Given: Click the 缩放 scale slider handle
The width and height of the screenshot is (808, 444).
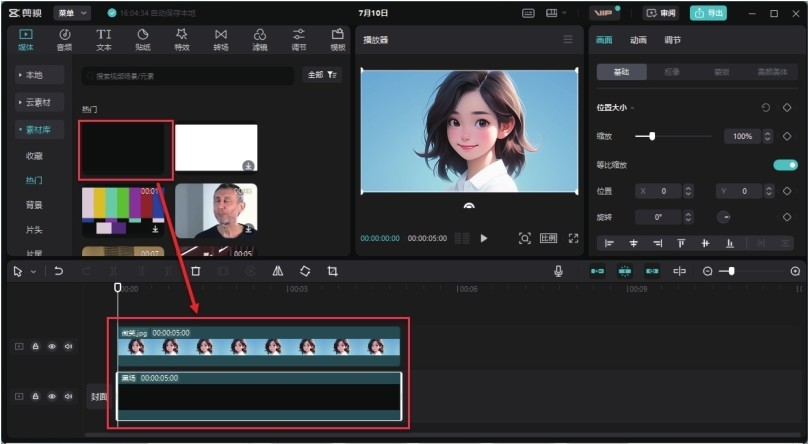Looking at the screenshot, I should pyautogui.click(x=652, y=136).
